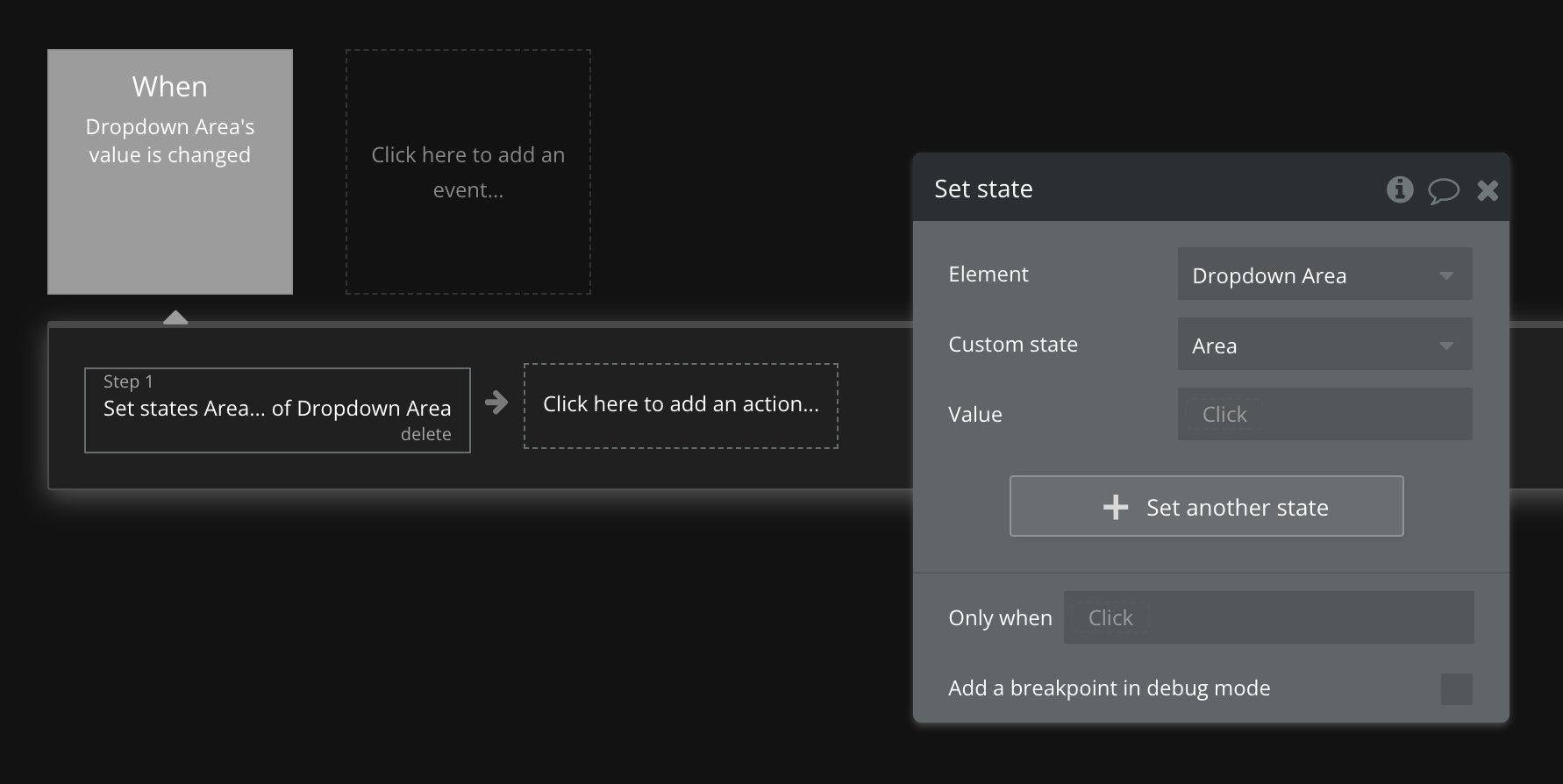Select the When Dropdown Area's value changed event
This screenshot has width=1563, height=784.
point(170,172)
